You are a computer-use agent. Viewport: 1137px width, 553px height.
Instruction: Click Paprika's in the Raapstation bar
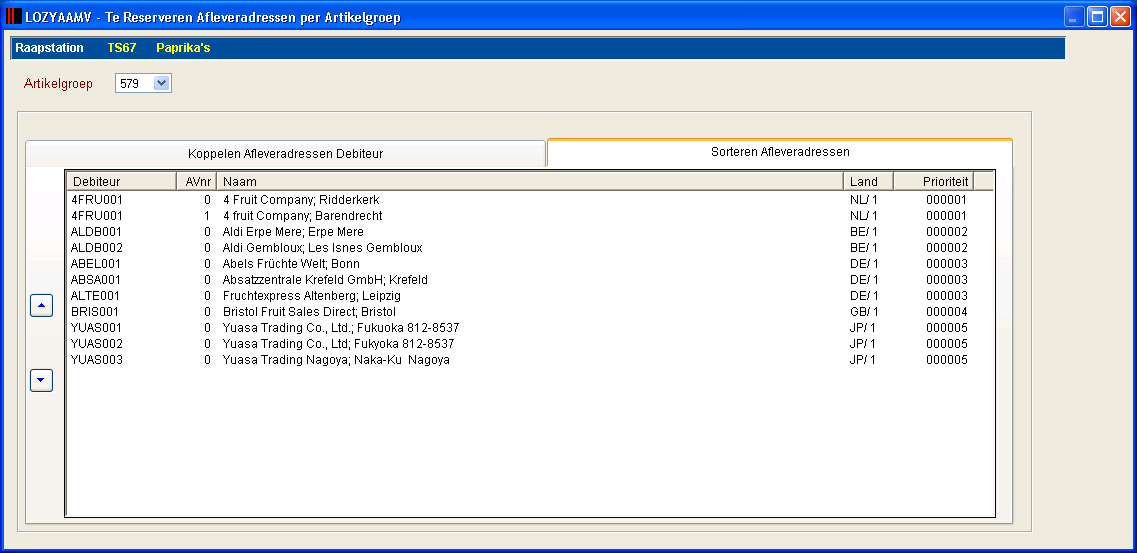coord(183,48)
